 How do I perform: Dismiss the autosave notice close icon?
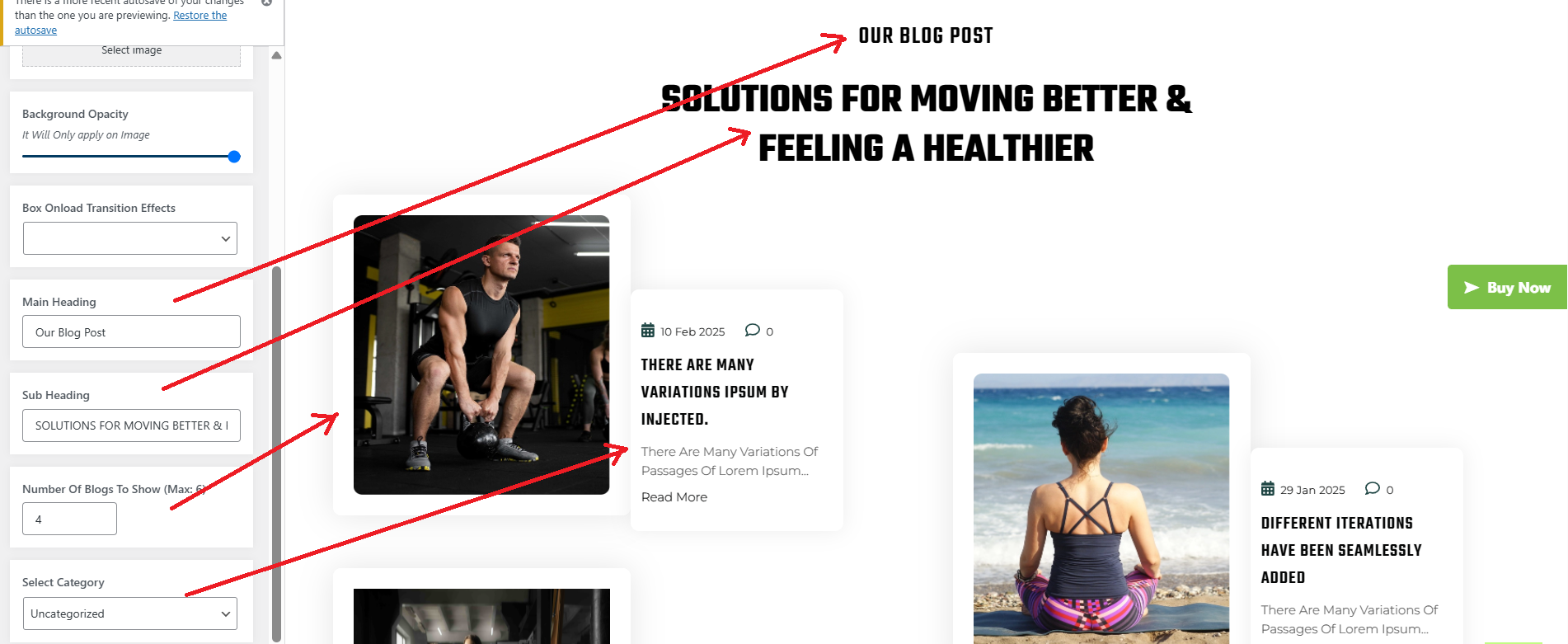coord(266,2)
